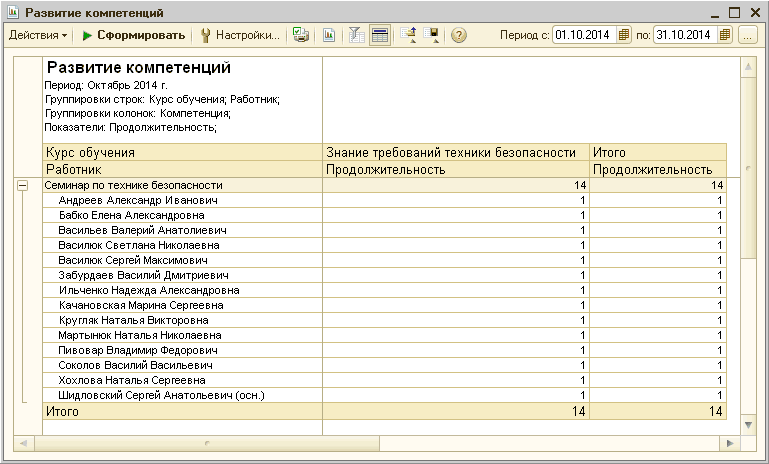Toggle the filter funnel toolbar icon
Screen dimensions: 769x464
coord(357,35)
